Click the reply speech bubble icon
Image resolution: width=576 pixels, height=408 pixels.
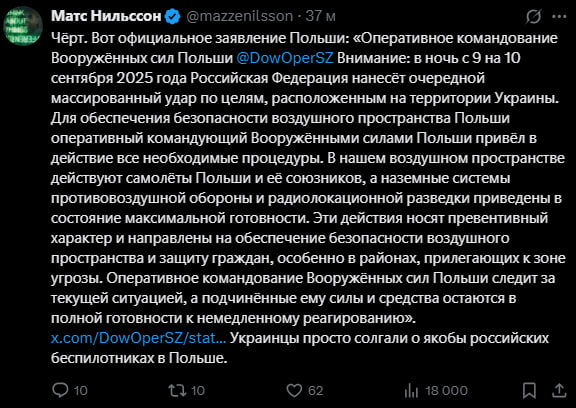pos(60,390)
